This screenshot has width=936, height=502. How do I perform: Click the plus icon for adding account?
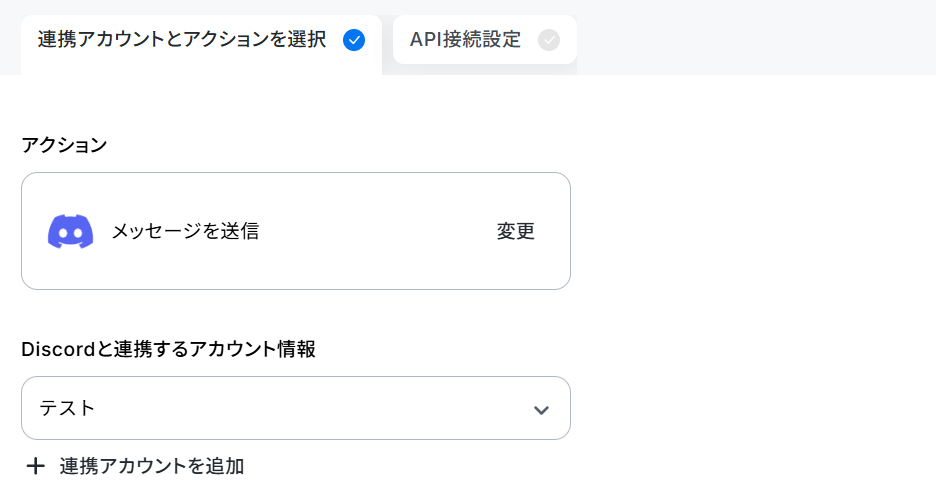(35, 466)
